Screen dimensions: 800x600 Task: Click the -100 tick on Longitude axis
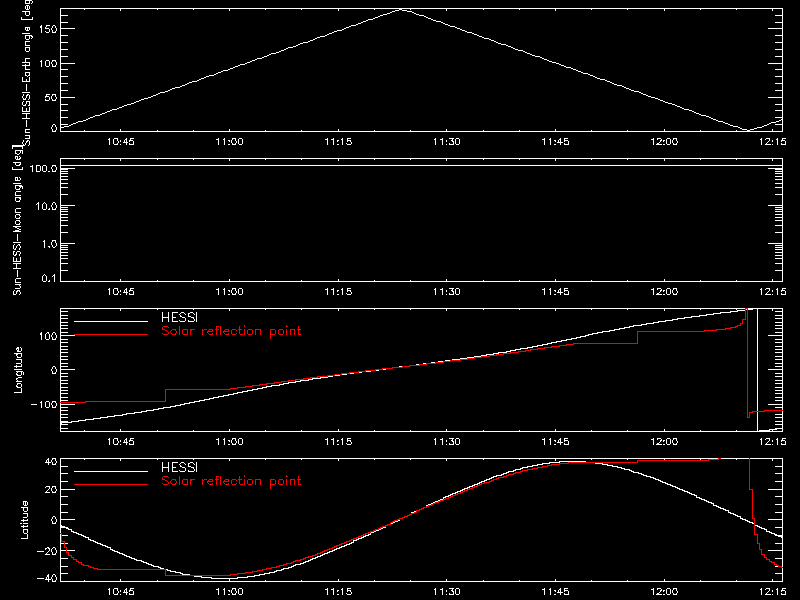[x=44, y=404]
